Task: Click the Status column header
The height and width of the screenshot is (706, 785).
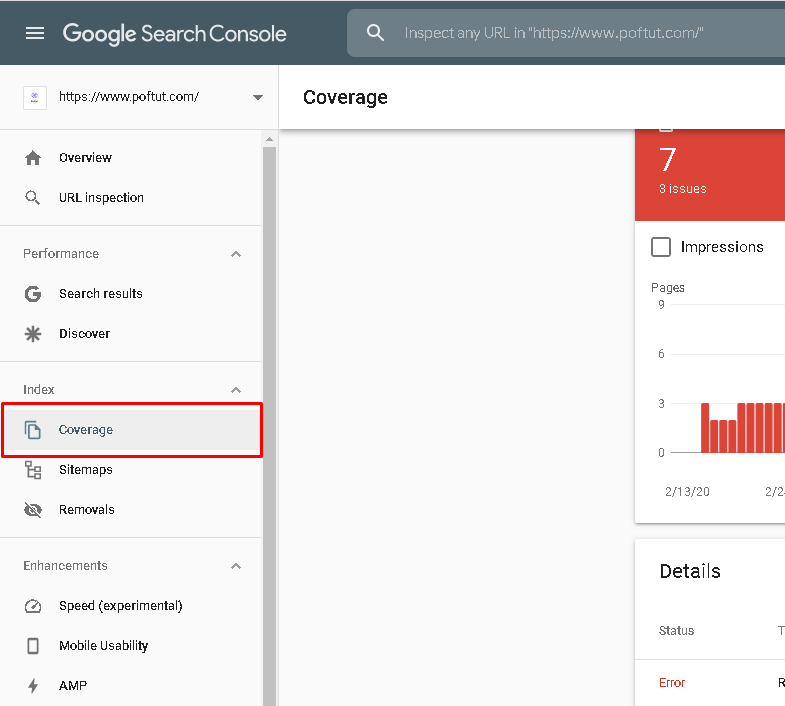Action: point(676,631)
